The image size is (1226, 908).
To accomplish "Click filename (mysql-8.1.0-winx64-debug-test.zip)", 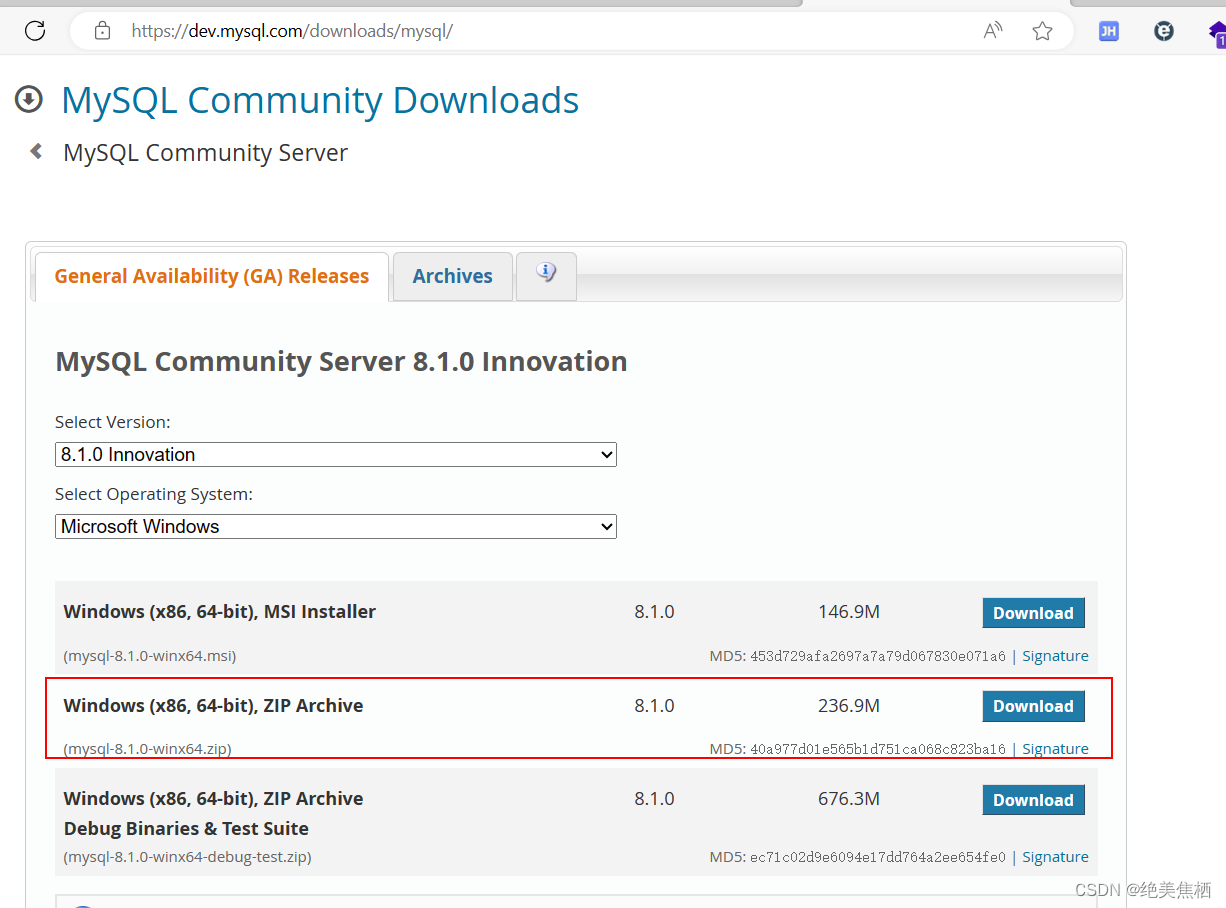I will tap(187, 857).
